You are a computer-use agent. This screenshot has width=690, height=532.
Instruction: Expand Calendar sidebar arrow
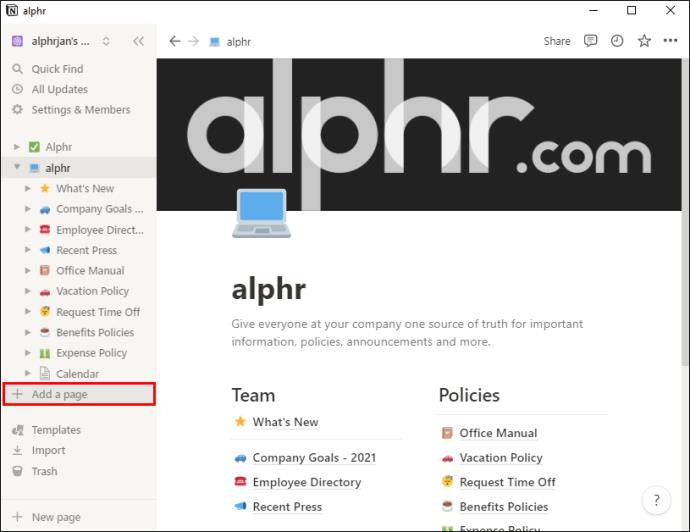click(x=27, y=374)
